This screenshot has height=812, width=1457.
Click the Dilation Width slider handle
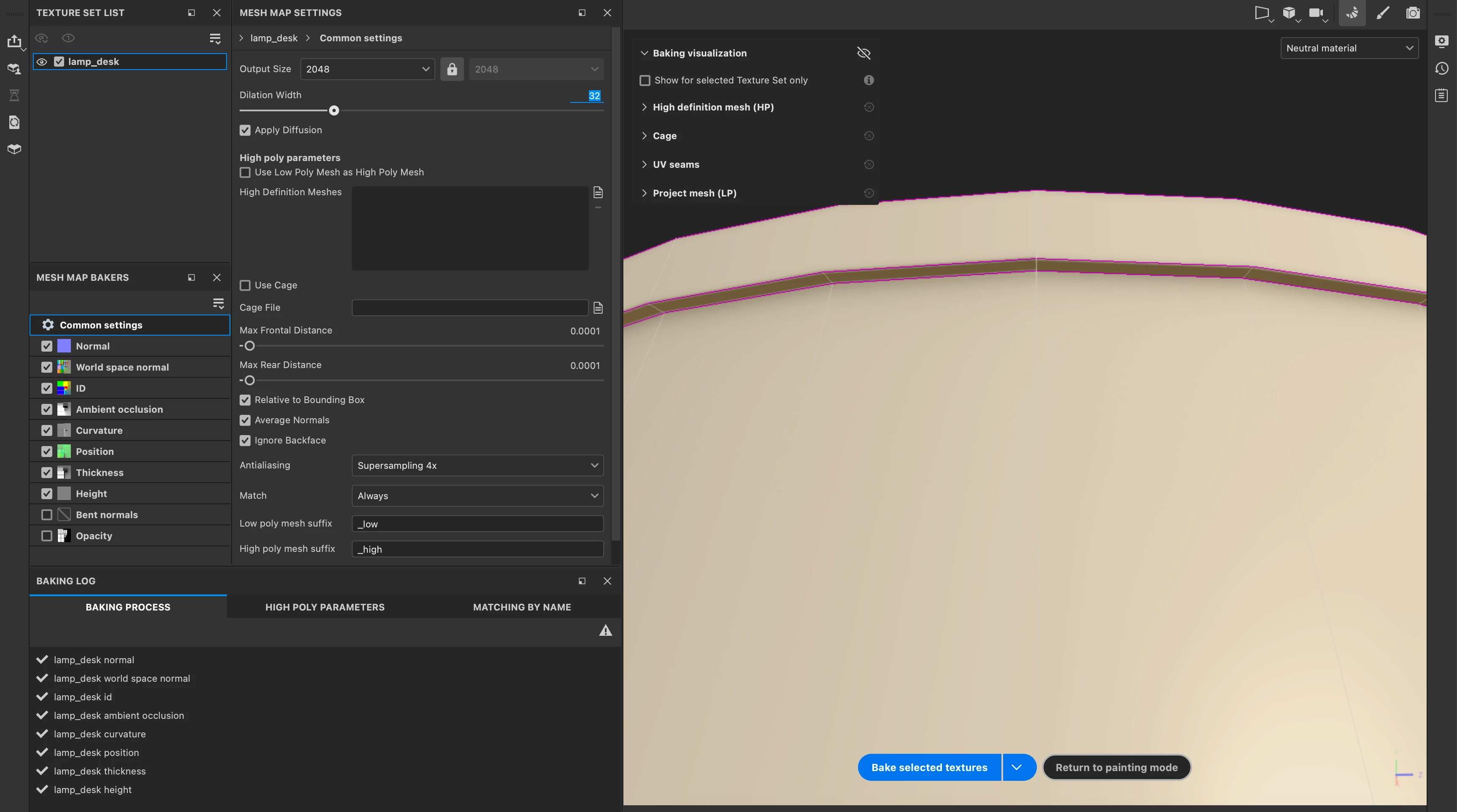click(334, 110)
